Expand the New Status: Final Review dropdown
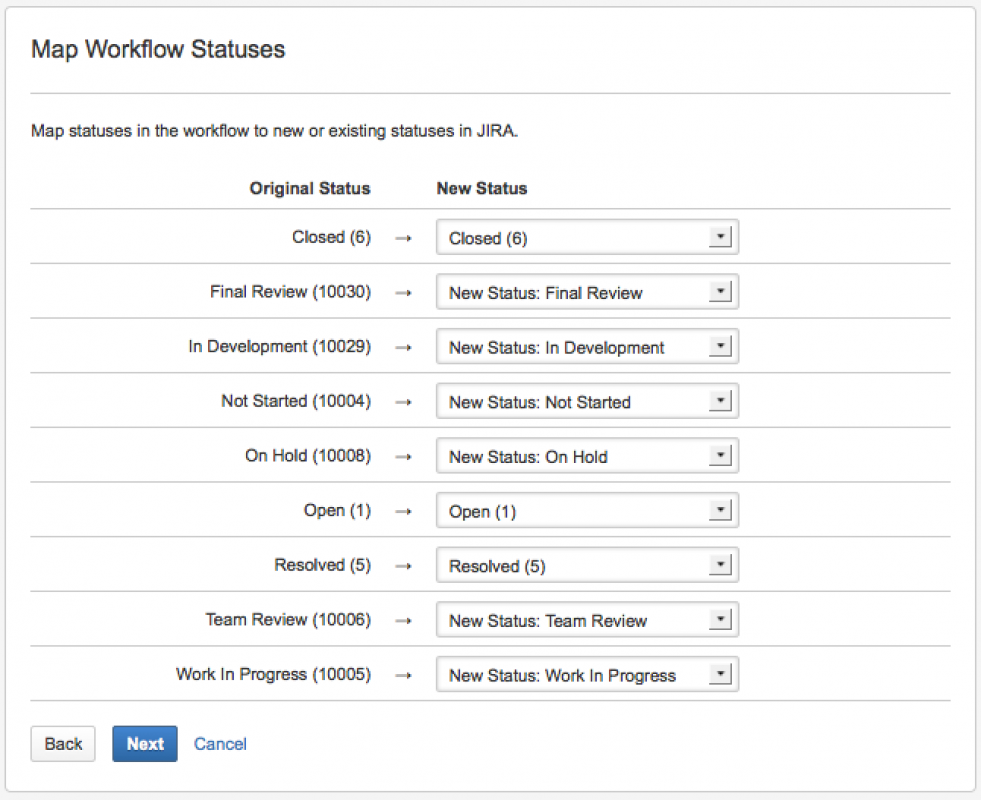This screenshot has width=981, height=800. pos(587,293)
